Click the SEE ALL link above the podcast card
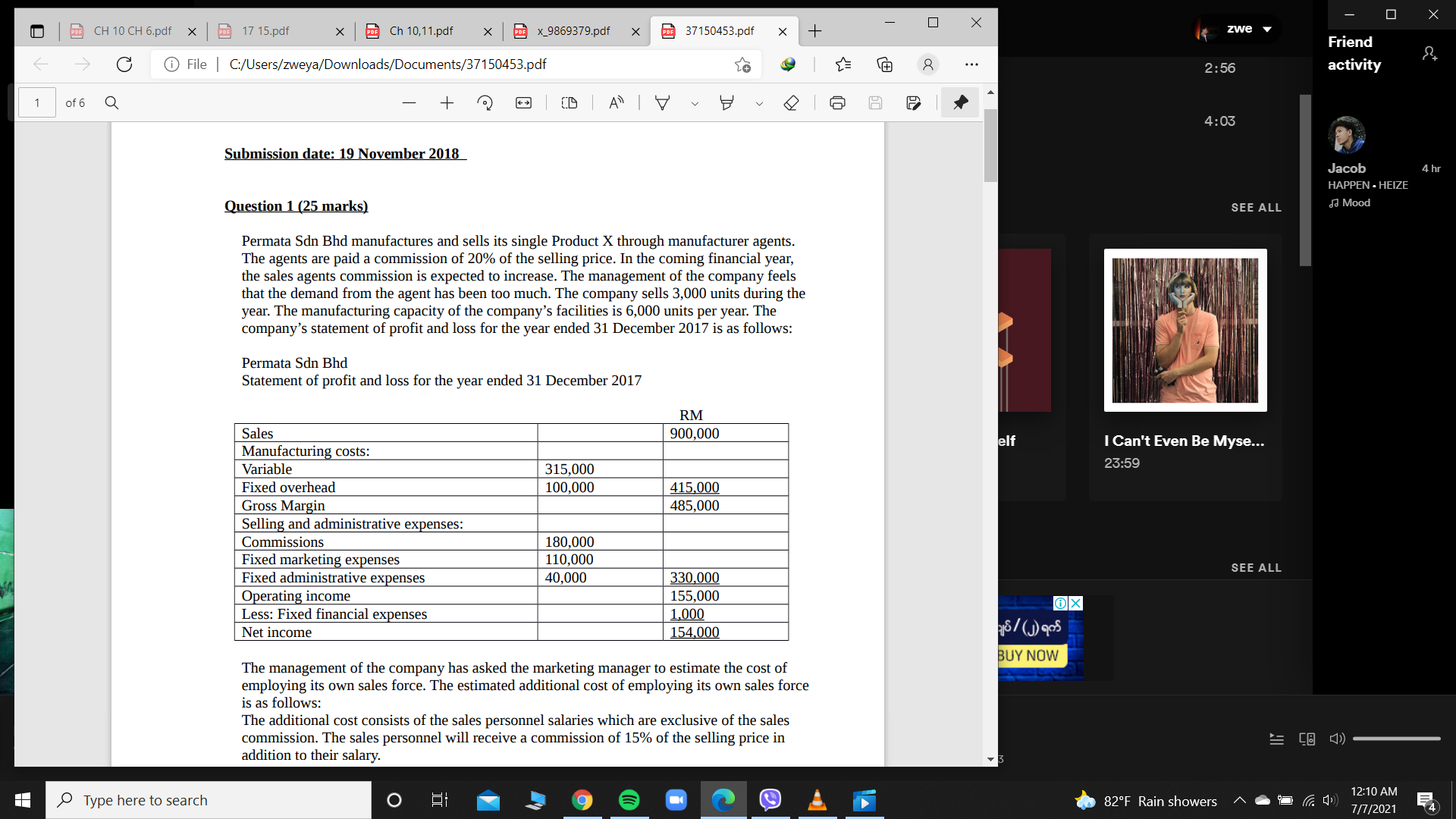This screenshot has height=819, width=1456. coord(1256,207)
